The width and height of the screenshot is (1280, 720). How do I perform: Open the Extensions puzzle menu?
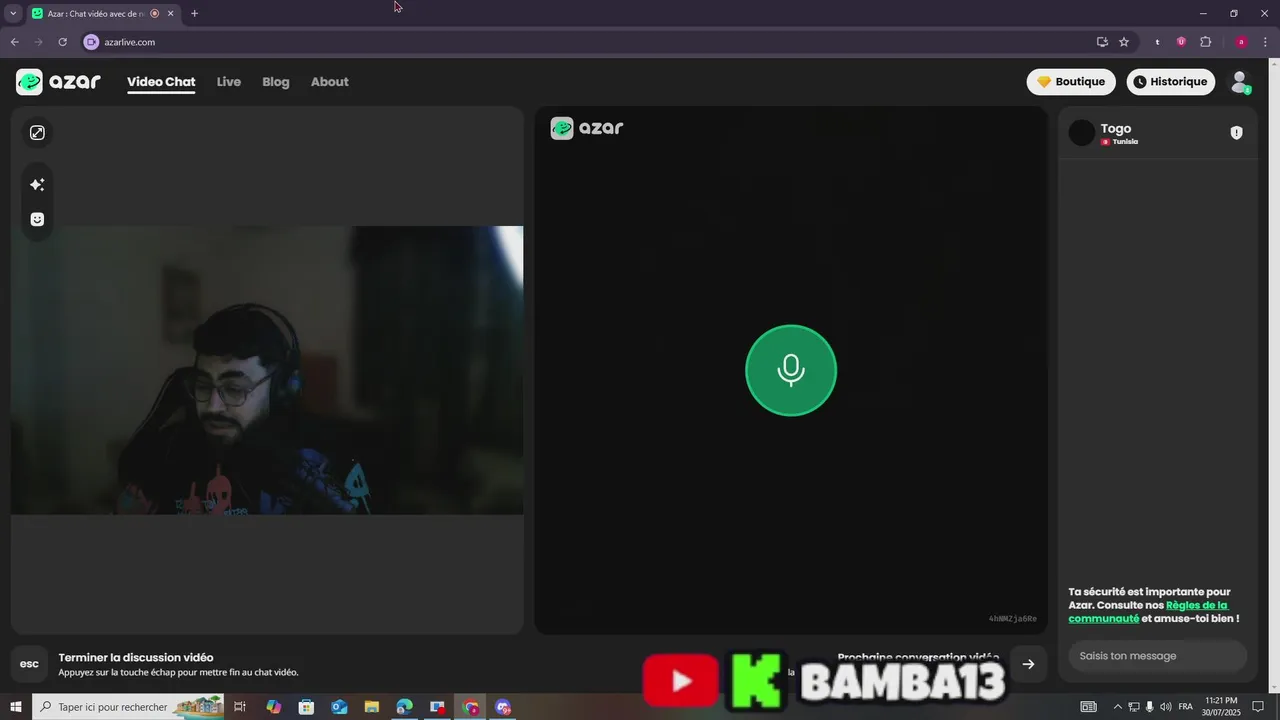coord(1205,42)
